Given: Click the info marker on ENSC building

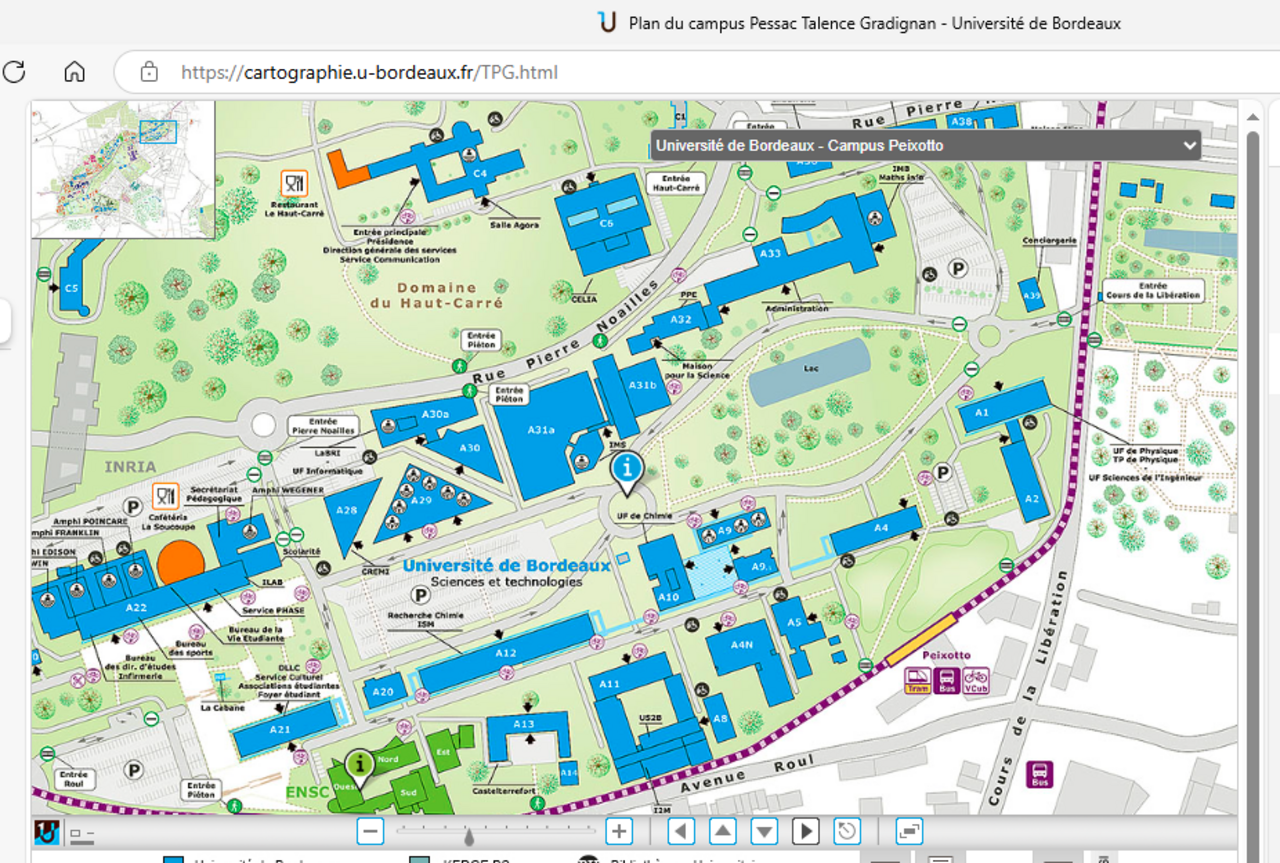Looking at the screenshot, I should point(359,766).
